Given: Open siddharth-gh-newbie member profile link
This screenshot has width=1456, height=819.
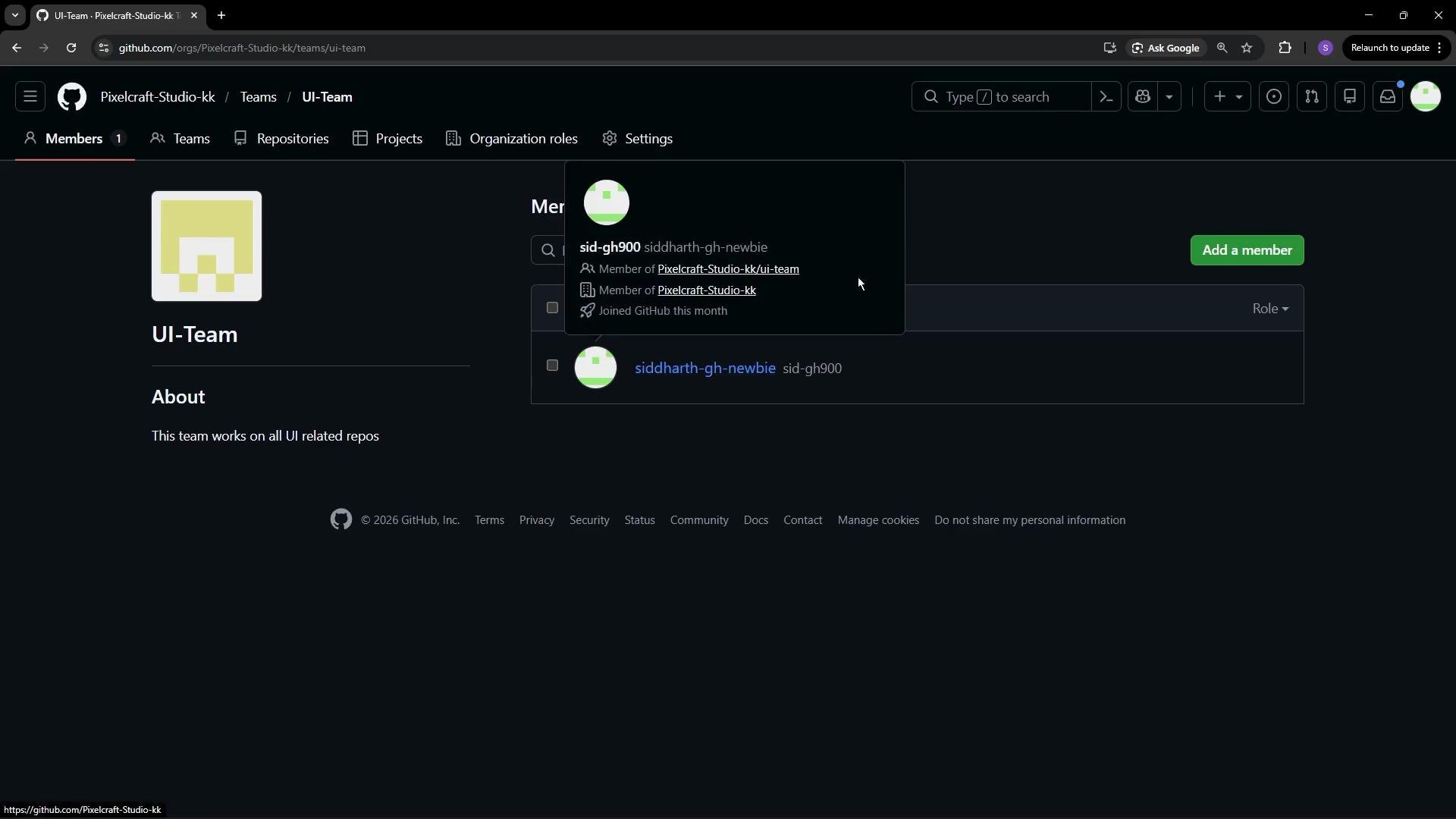Looking at the screenshot, I should tap(705, 368).
